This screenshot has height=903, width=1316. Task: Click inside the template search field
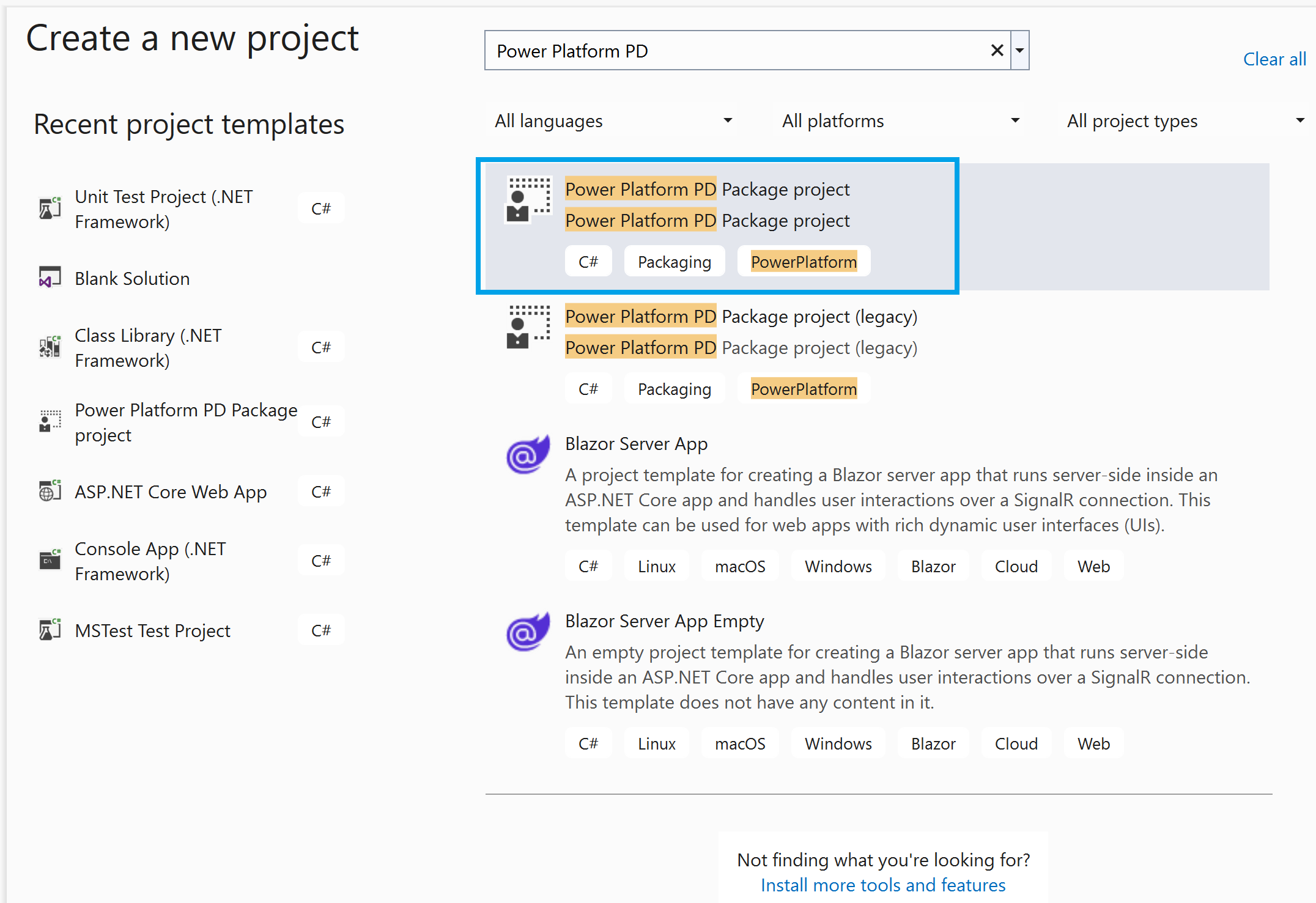click(x=734, y=51)
